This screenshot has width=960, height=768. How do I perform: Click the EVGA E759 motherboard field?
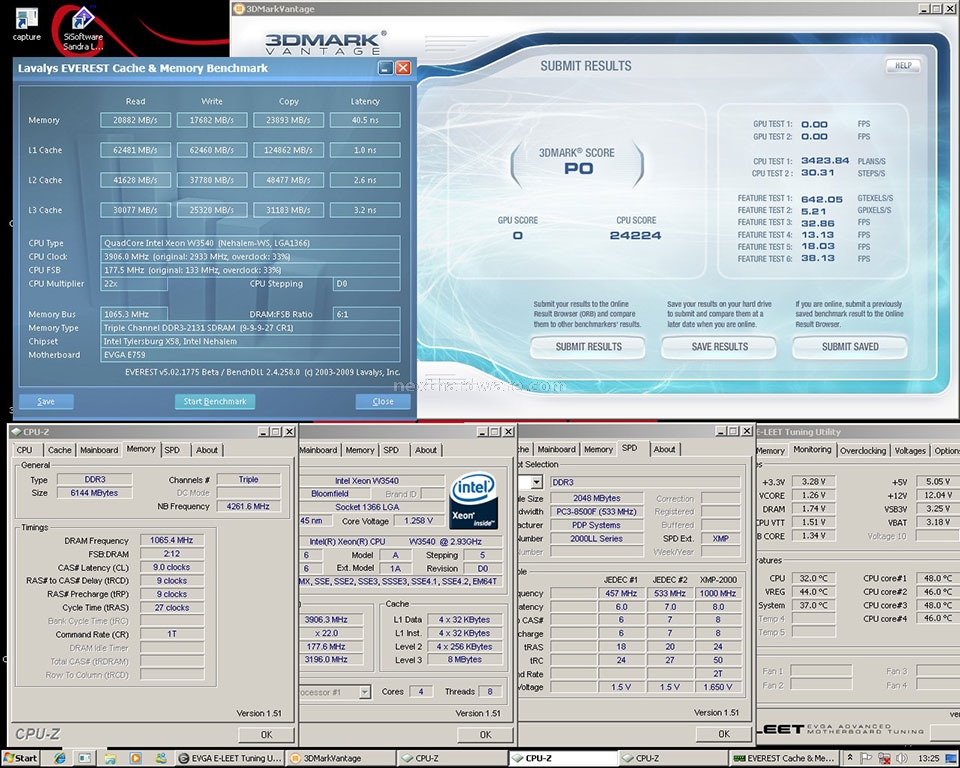(250, 355)
